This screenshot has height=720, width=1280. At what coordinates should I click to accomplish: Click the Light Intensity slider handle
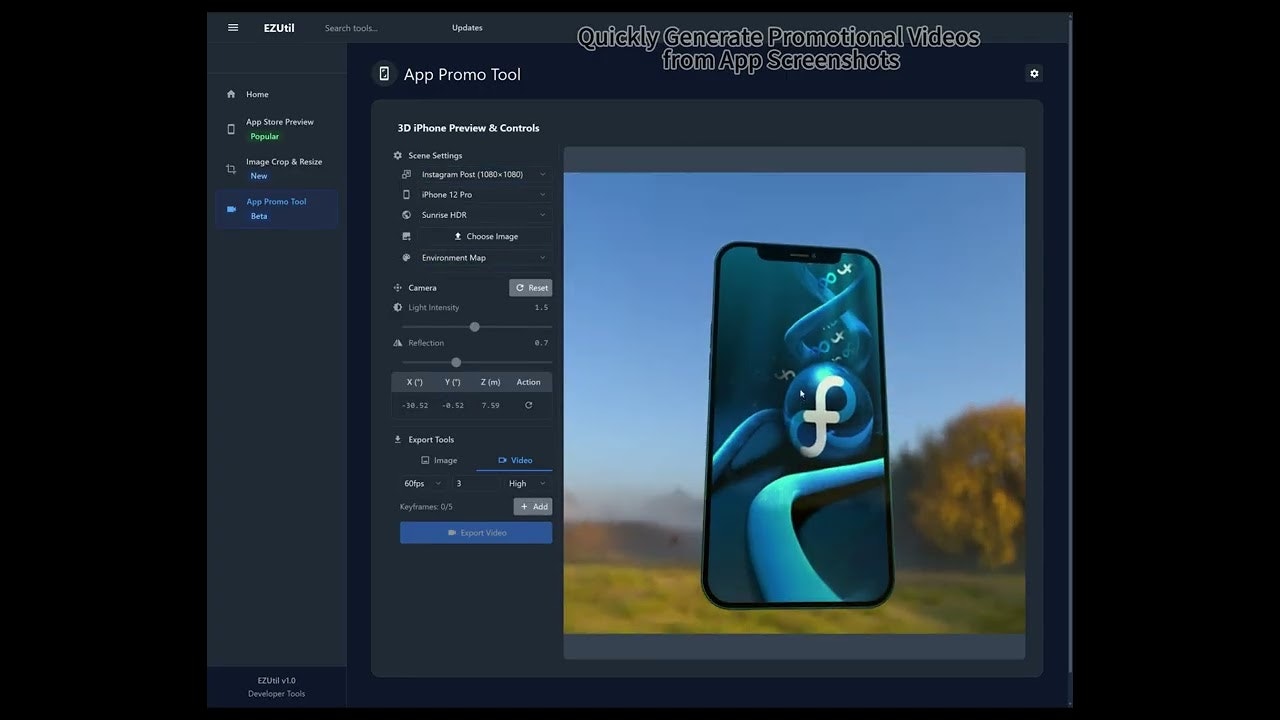[475, 327]
